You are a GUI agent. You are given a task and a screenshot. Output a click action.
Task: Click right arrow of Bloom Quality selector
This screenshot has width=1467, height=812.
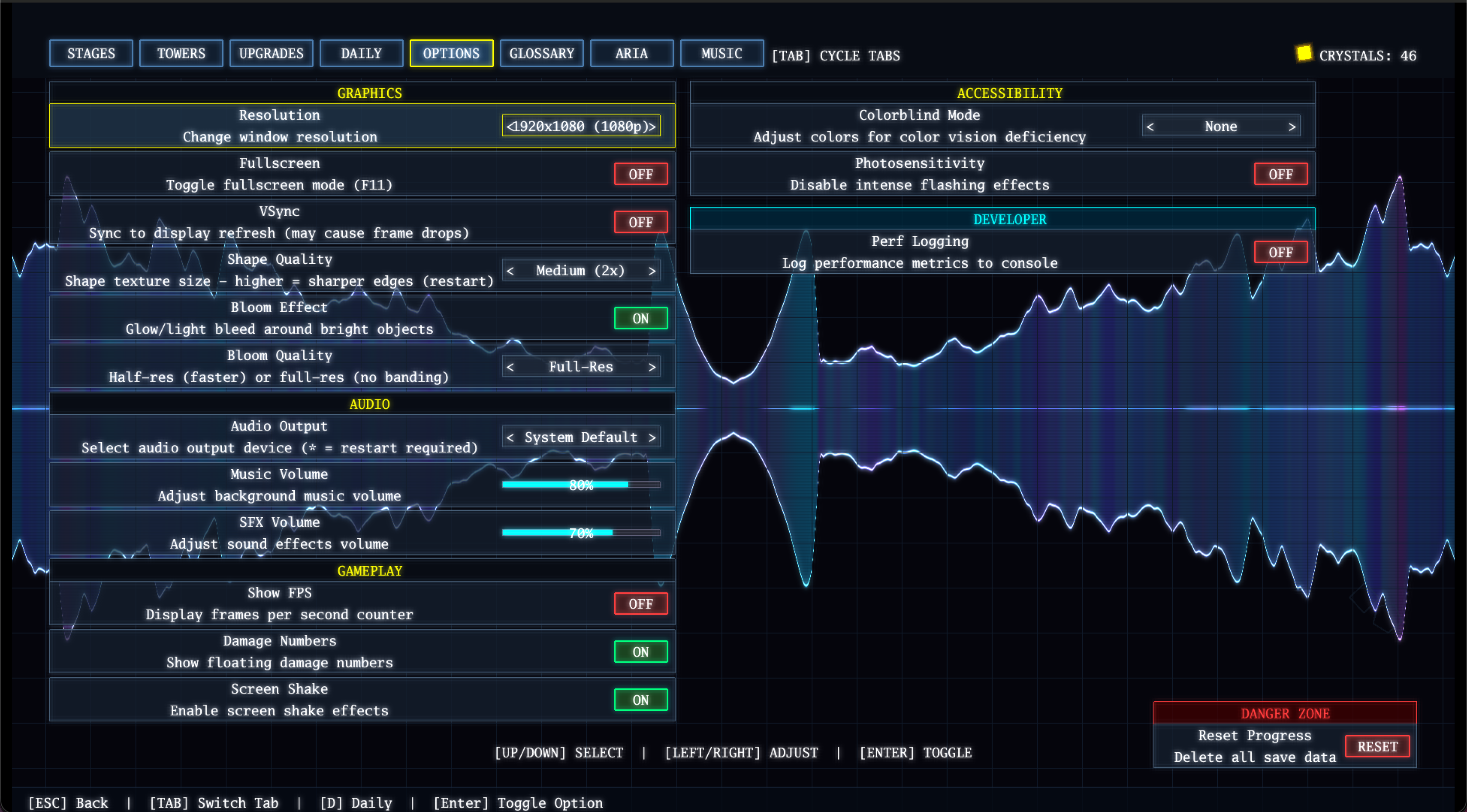[652, 367]
